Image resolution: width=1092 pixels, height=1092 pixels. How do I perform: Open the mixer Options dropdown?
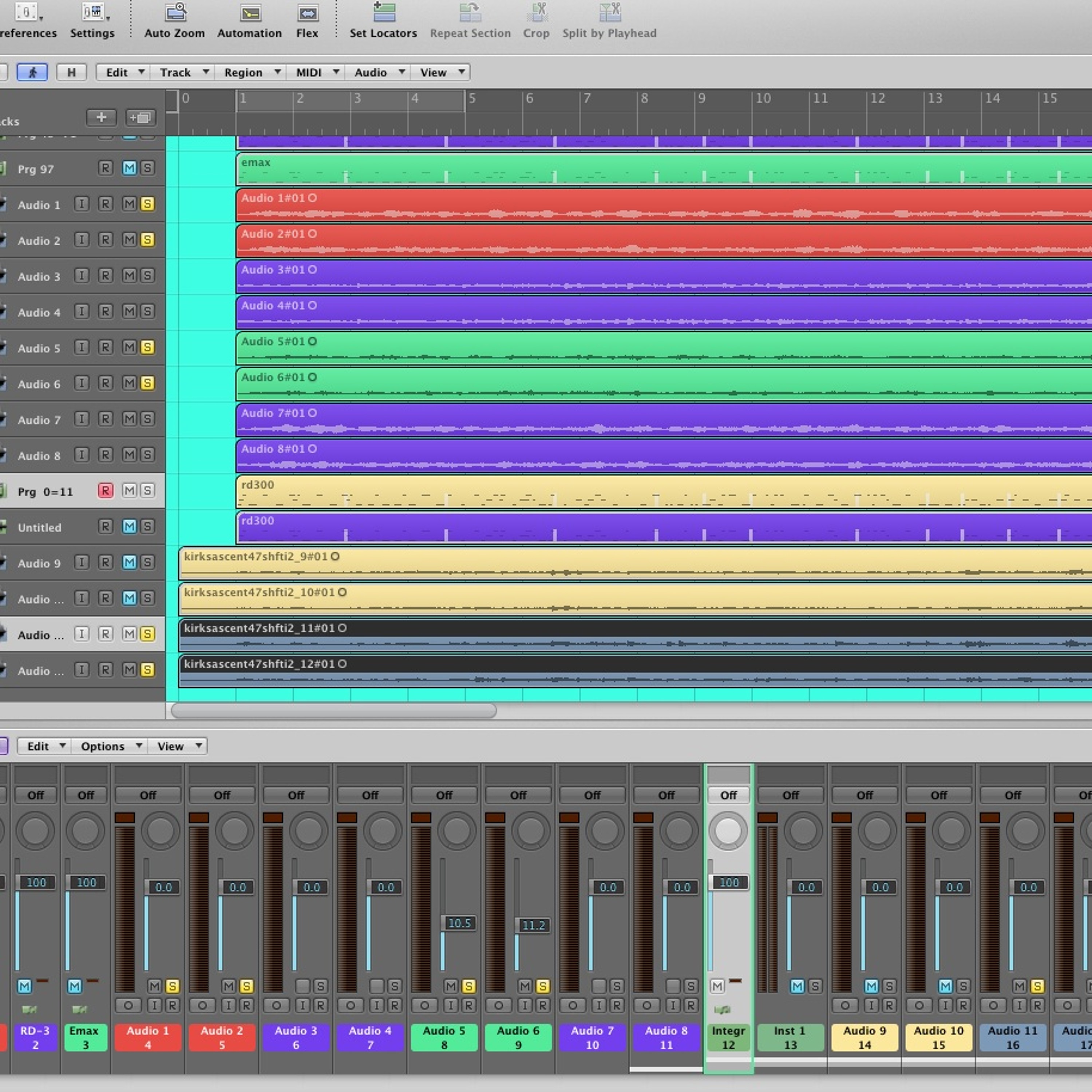click(109, 746)
